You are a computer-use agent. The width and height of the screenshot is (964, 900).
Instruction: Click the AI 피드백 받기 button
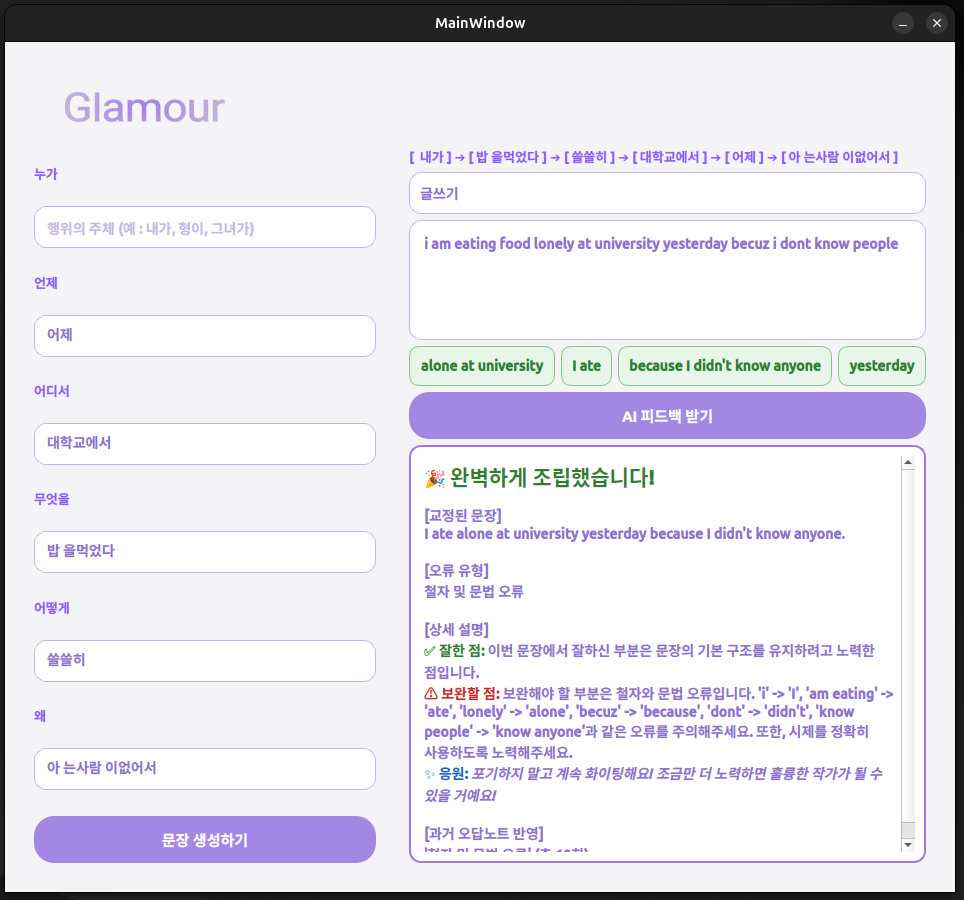[667, 416]
